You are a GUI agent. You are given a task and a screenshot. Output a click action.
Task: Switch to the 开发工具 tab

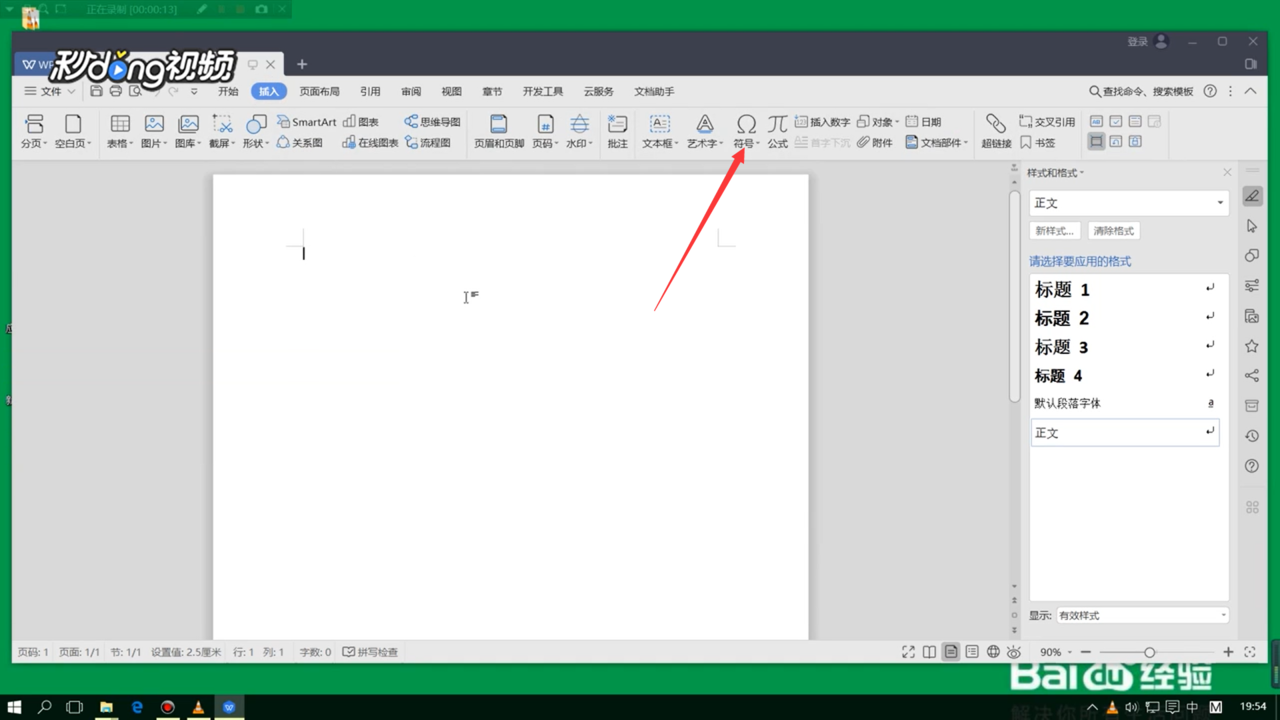click(x=543, y=91)
